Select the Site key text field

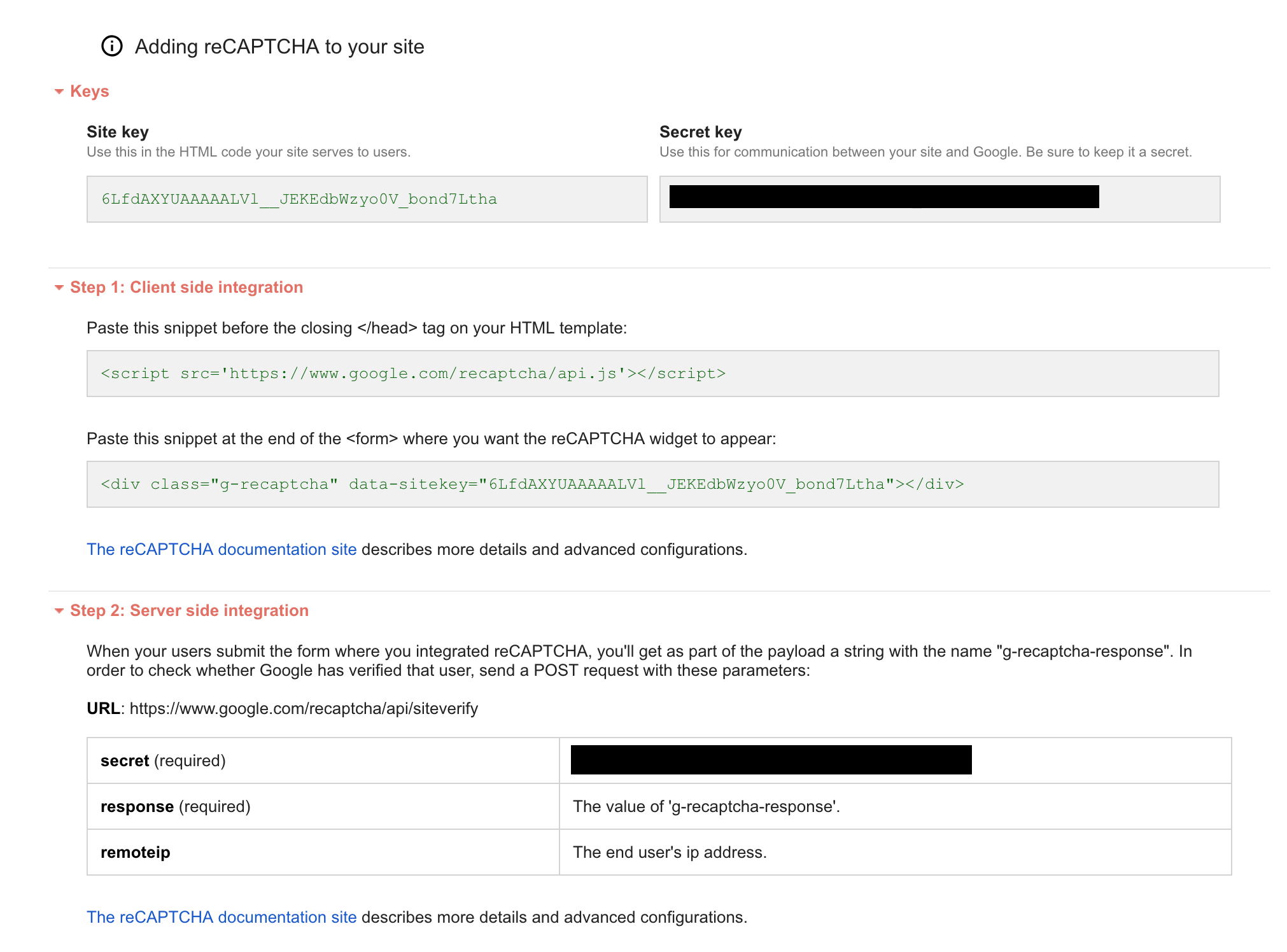click(x=367, y=199)
